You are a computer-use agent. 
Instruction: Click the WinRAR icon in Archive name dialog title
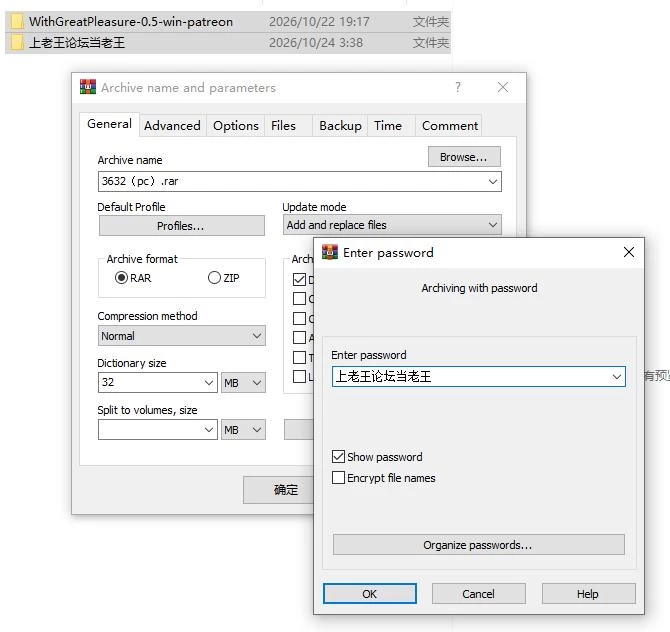tap(88, 87)
